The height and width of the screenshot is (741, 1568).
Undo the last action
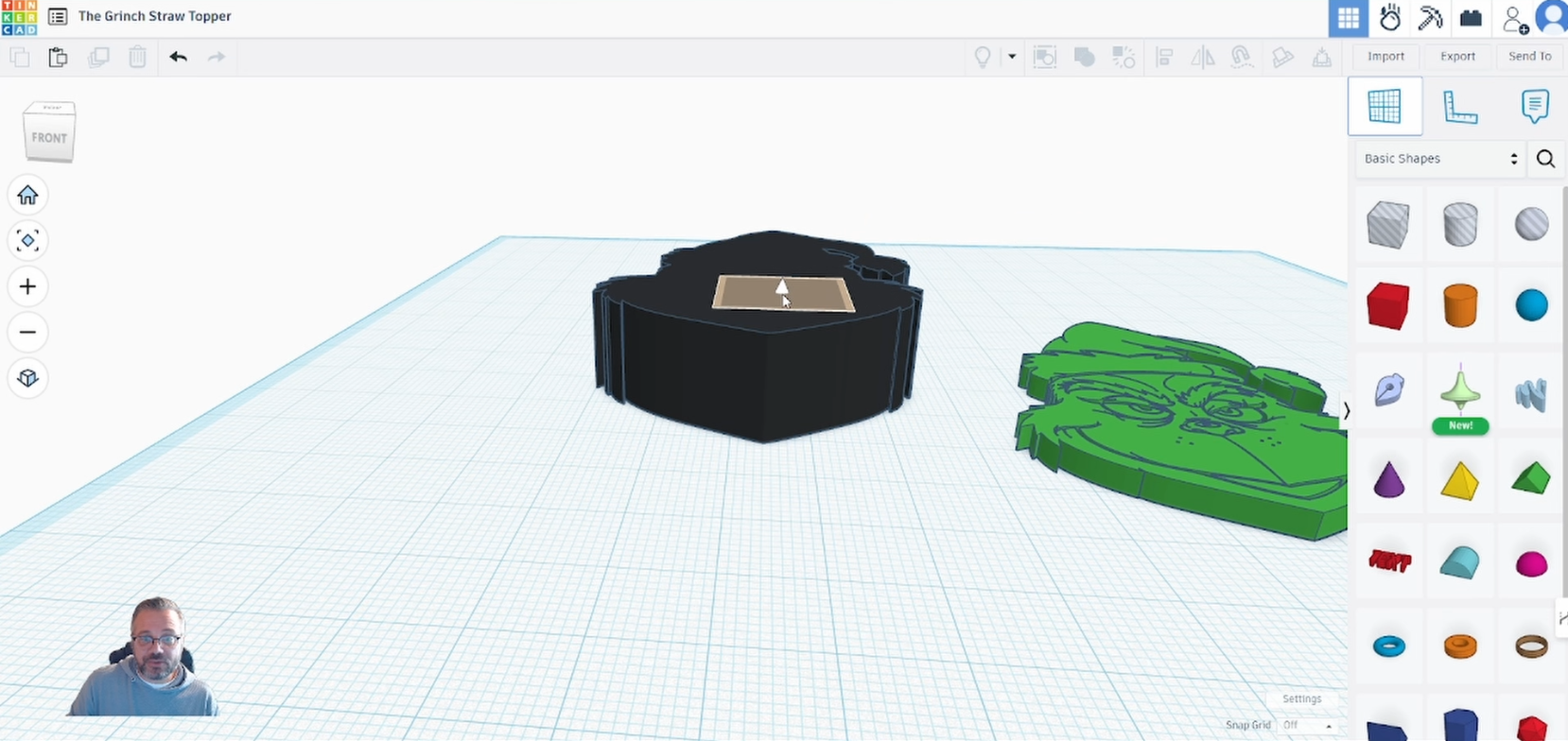point(178,57)
